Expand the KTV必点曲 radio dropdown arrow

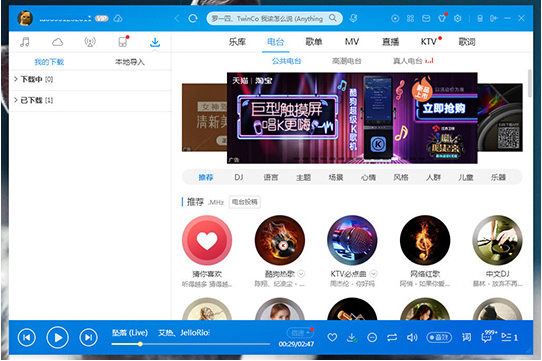[373, 274]
